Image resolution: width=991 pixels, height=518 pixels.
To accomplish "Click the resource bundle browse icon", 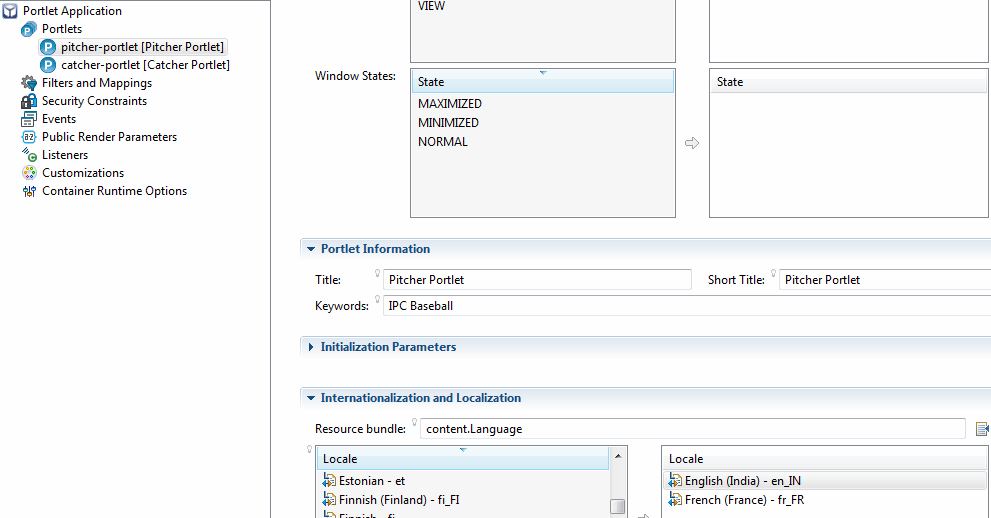I will point(982,429).
